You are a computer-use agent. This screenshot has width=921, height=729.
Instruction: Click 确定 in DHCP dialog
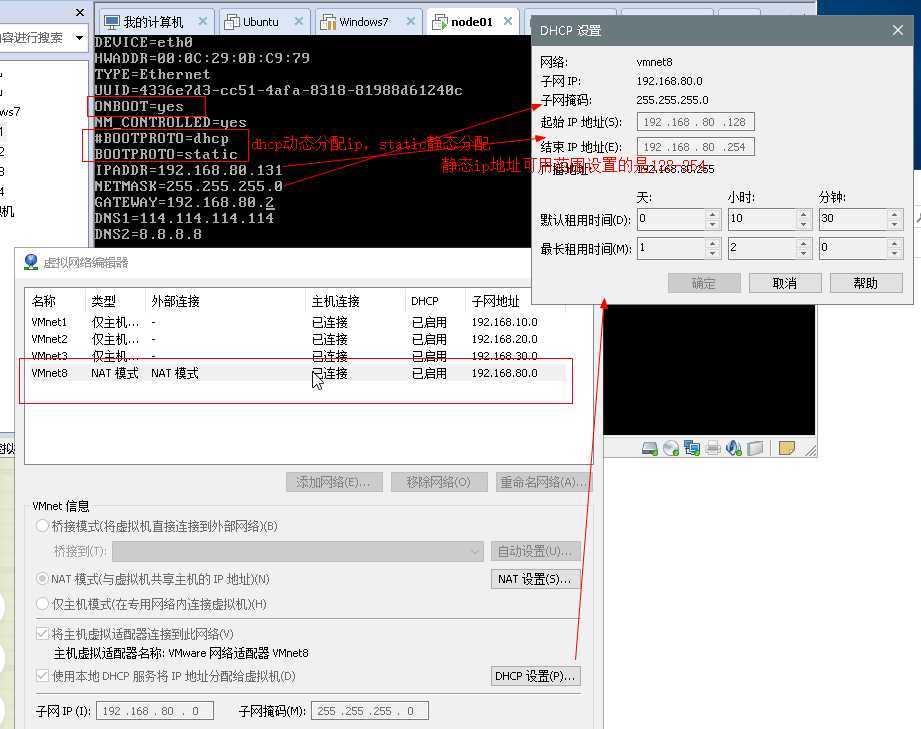(x=704, y=283)
